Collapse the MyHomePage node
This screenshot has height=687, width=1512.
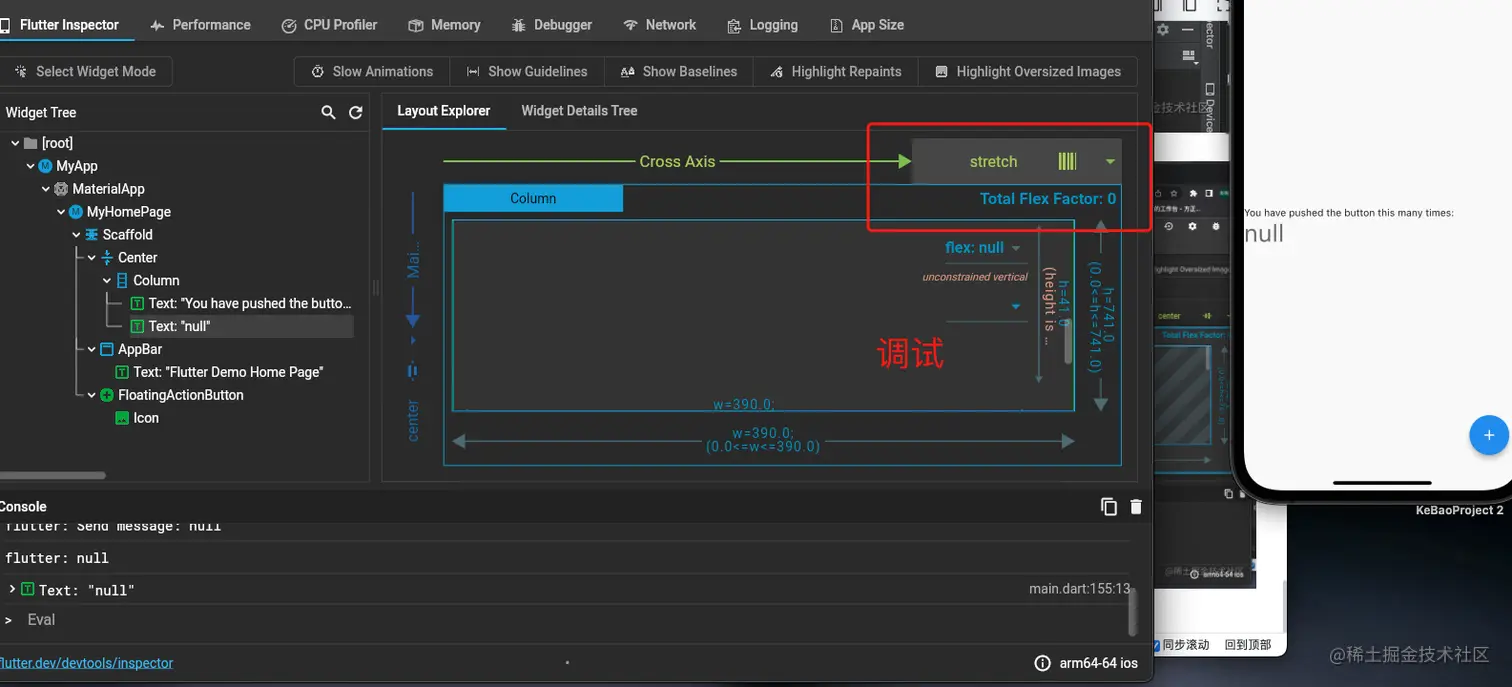pos(61,212)
